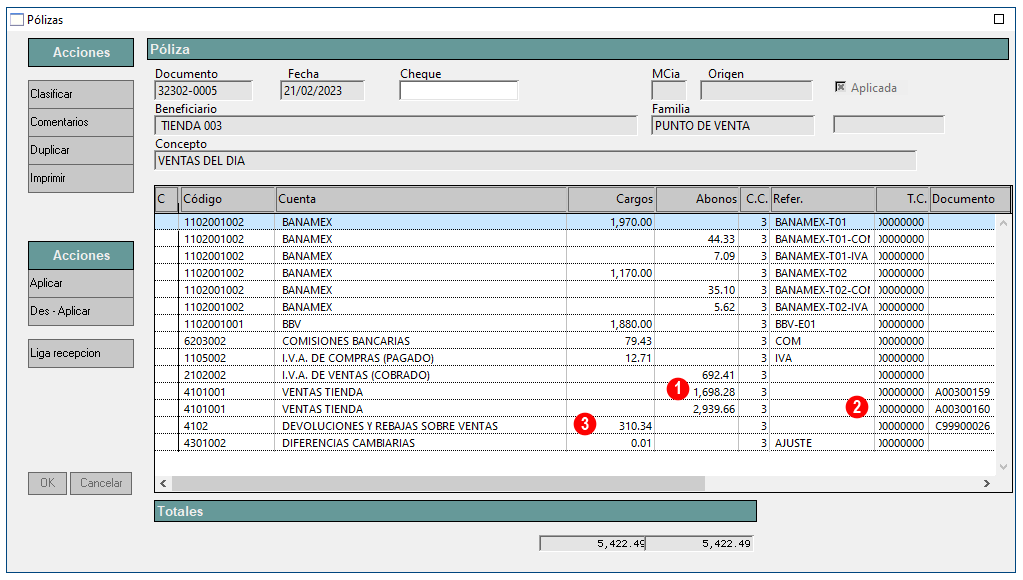Viewport: 1023px width, 580px height.
Task: Click the maximize square icon
Action: pos(999,19)
